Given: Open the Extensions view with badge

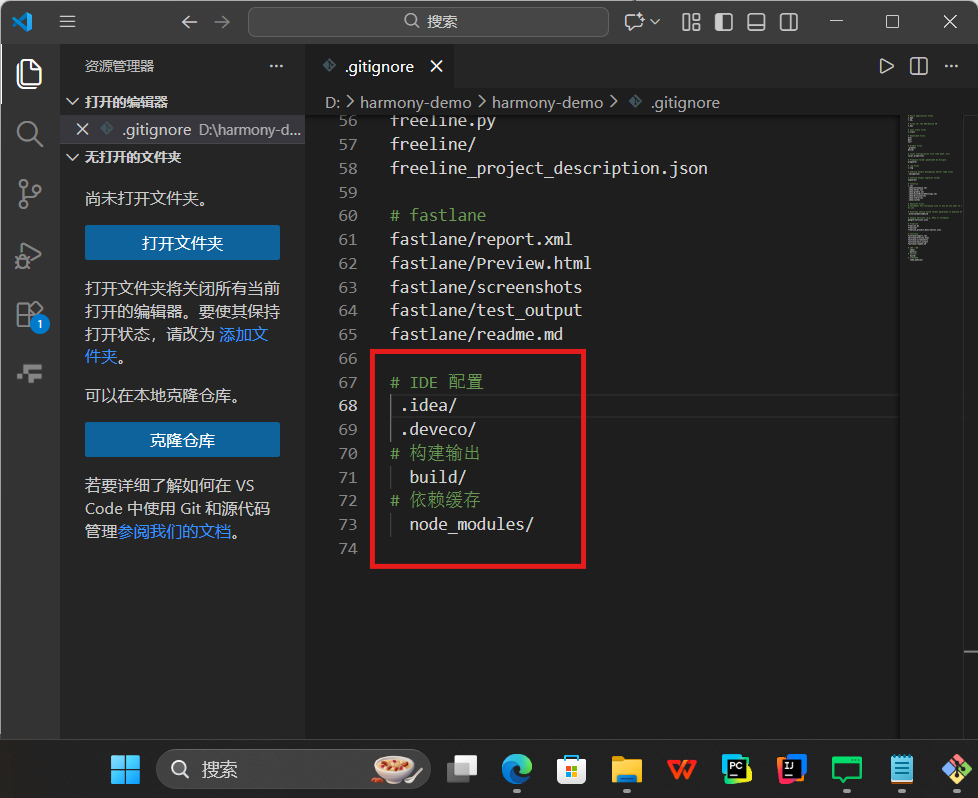Looking at the screenshot, I should (31, 316).
